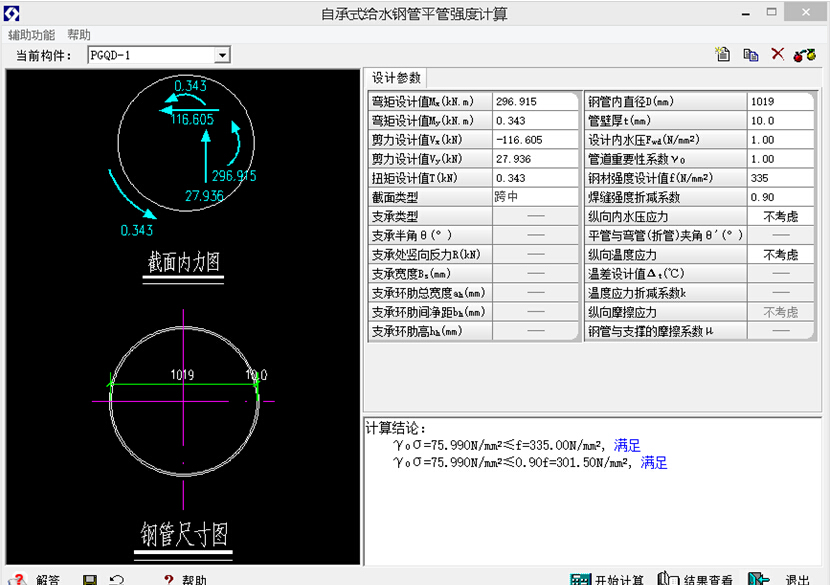The width and height of the screenshot is (830, 585).
Task: Edit the 钢管内直径D value 1019
Action: click(780, 101)
